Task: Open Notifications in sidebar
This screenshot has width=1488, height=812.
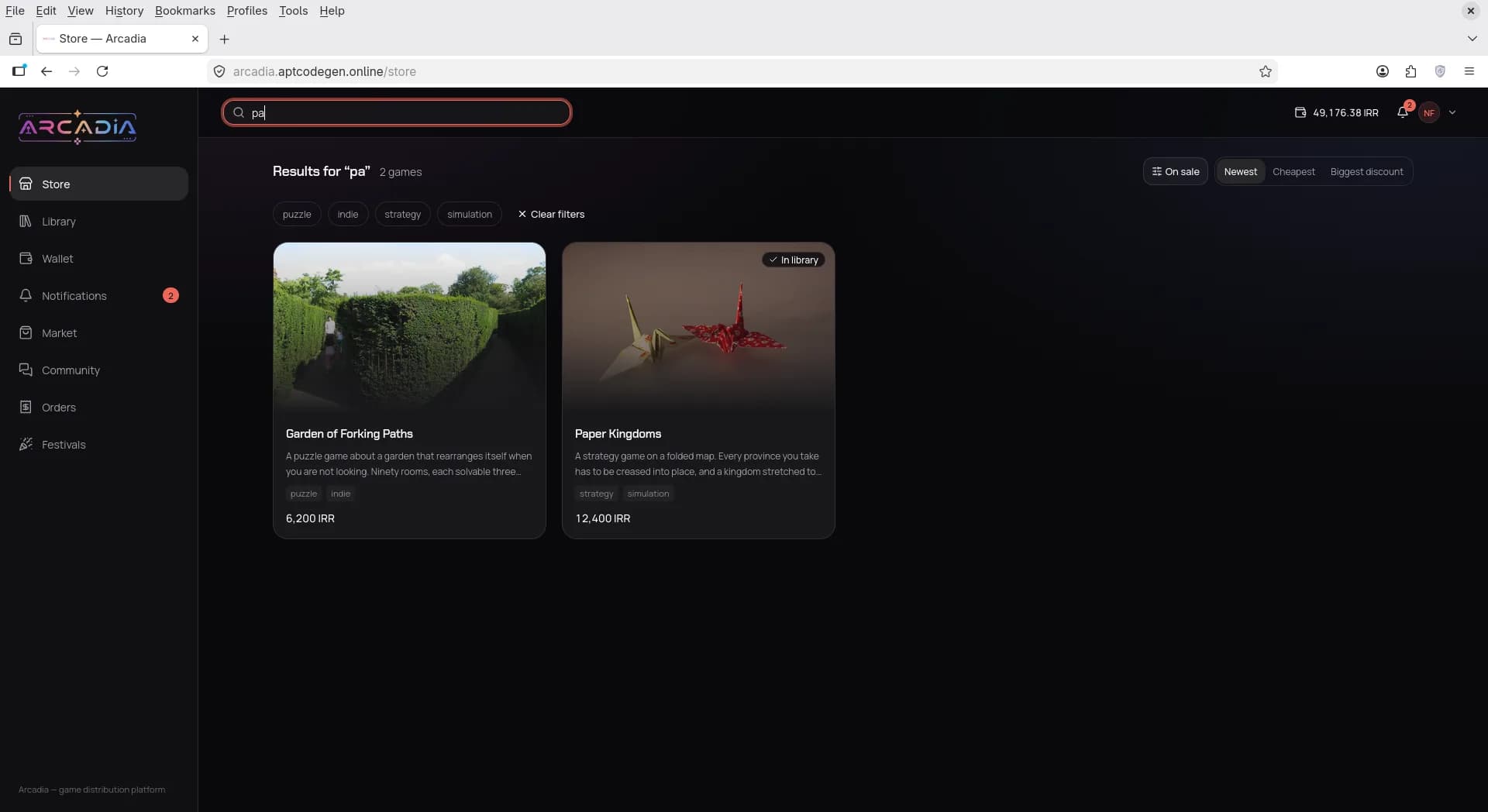Action: 99,296
